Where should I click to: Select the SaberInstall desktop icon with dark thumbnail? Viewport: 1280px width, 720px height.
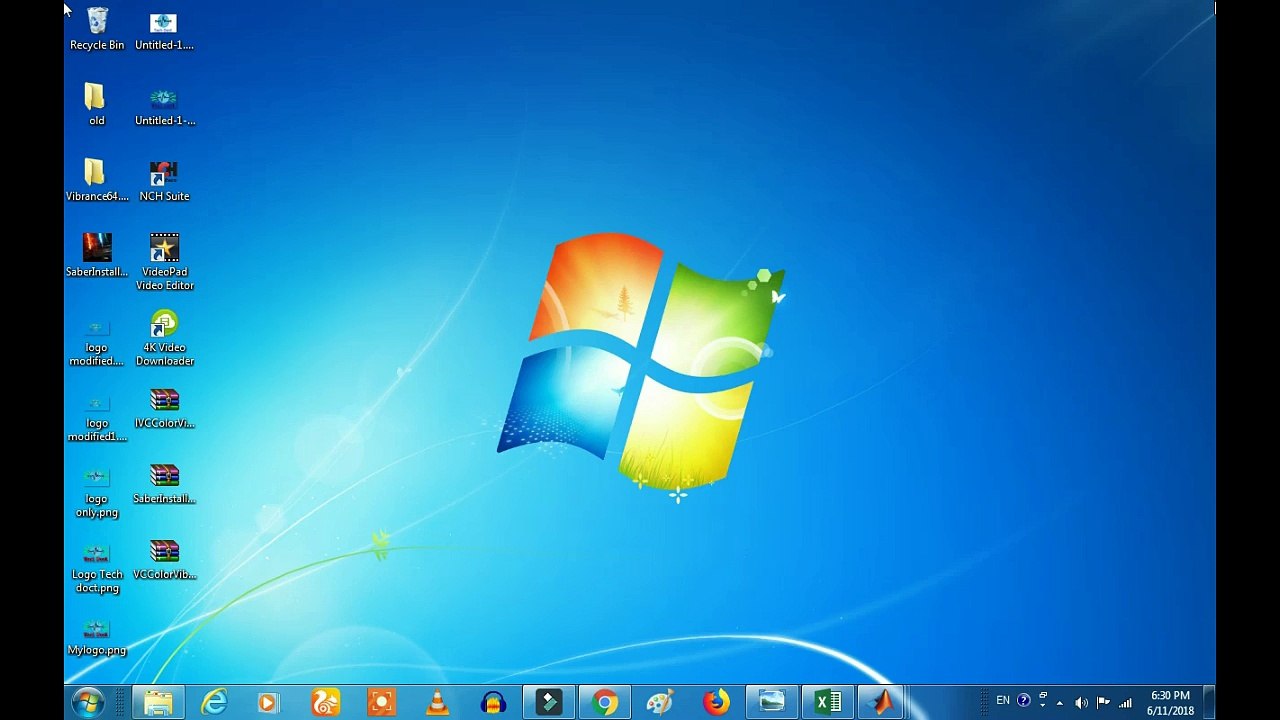coord(97,256)
